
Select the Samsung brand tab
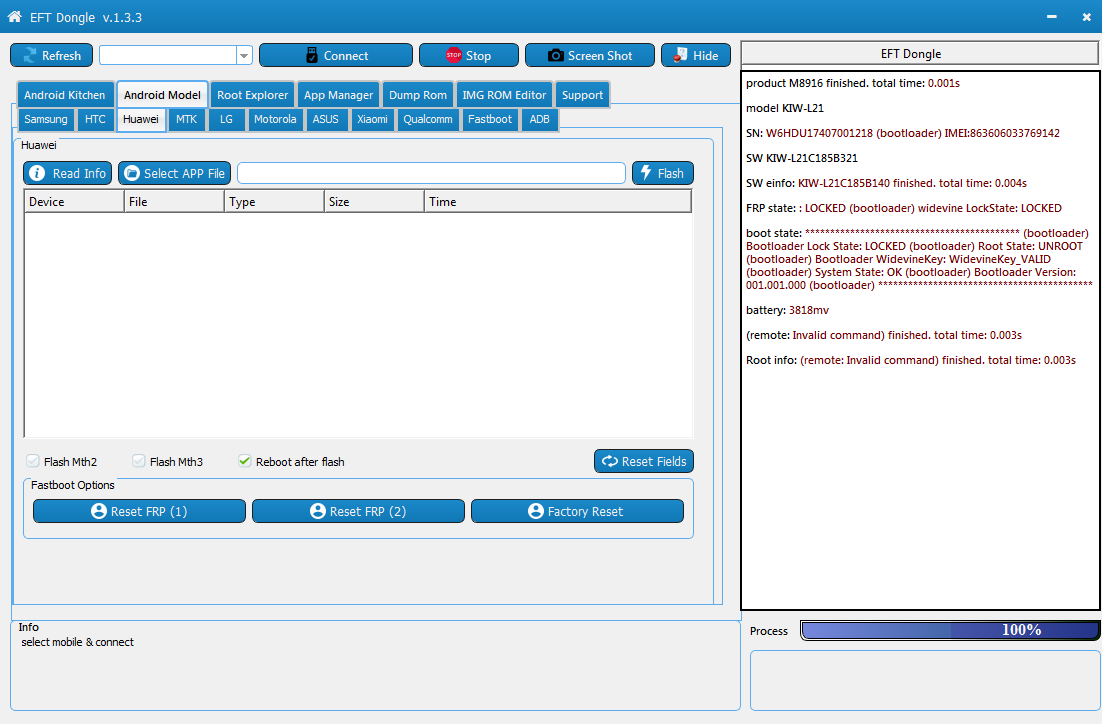pyautogui.click(x=46, y=119)
